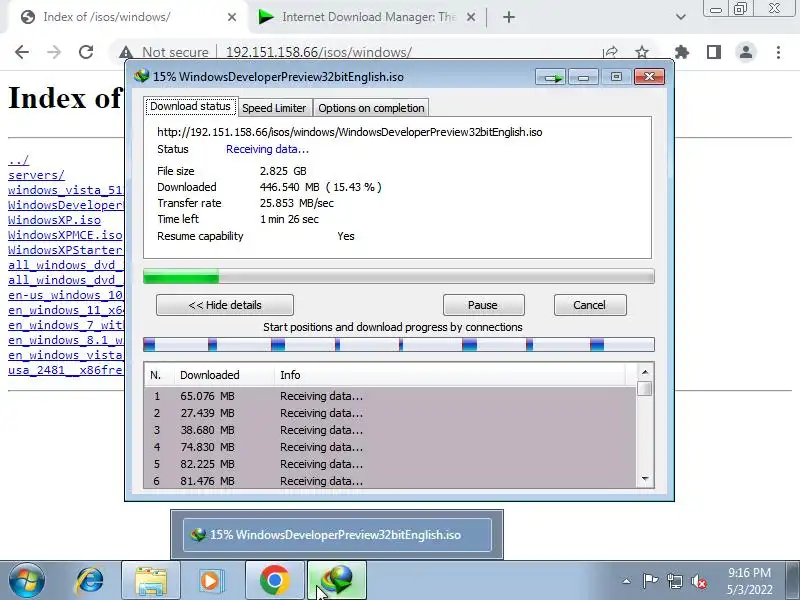800x600 pixels.
Task: Open Chrome profile avatar
Action: coord(746,52)
